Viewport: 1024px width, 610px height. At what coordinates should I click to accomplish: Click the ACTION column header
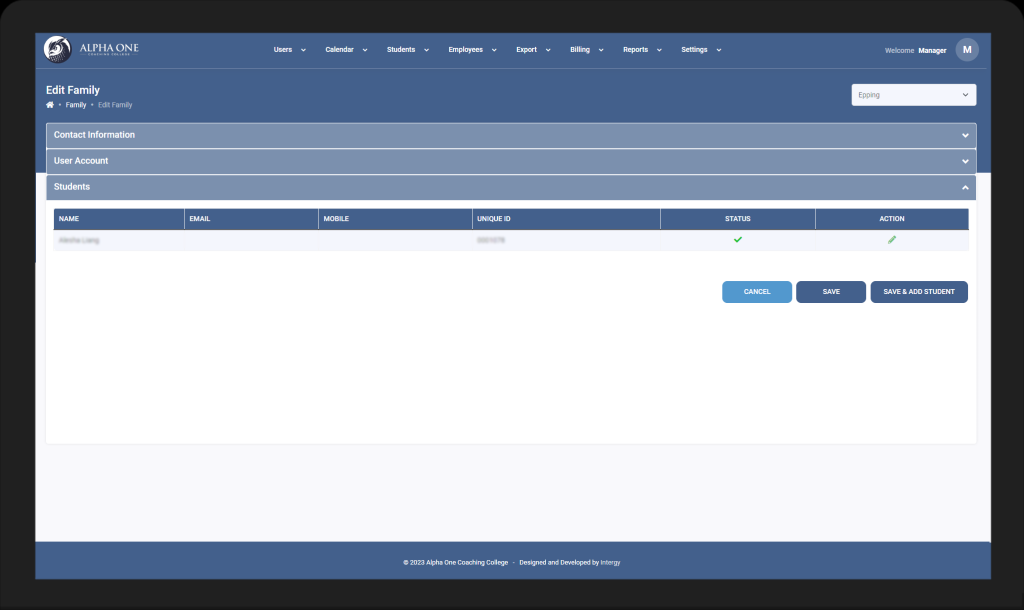[x=891, y=219]
